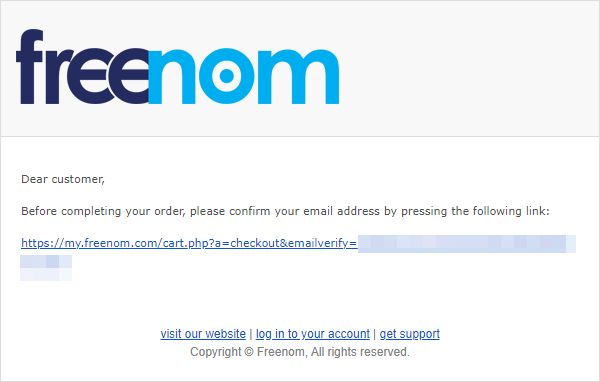Click the copyright symbol in the footer
The height and width of the screenshot is (382, 600).
249,352
